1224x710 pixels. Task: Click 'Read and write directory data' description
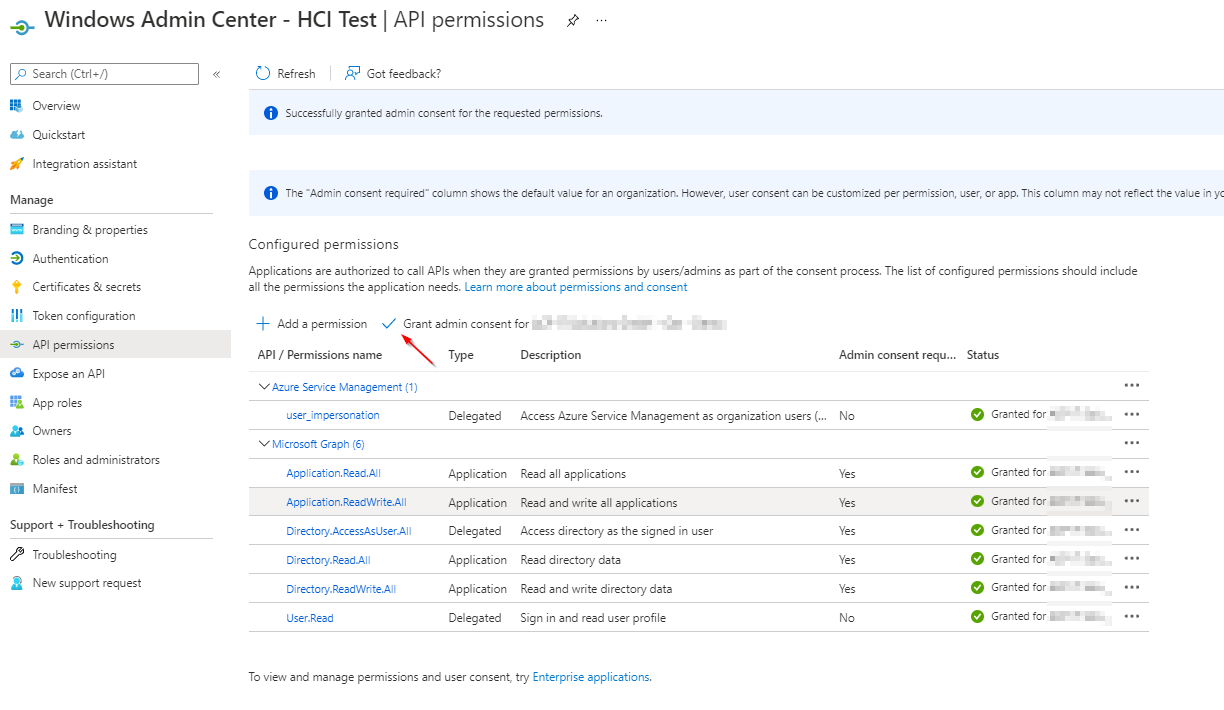point(596,589)
